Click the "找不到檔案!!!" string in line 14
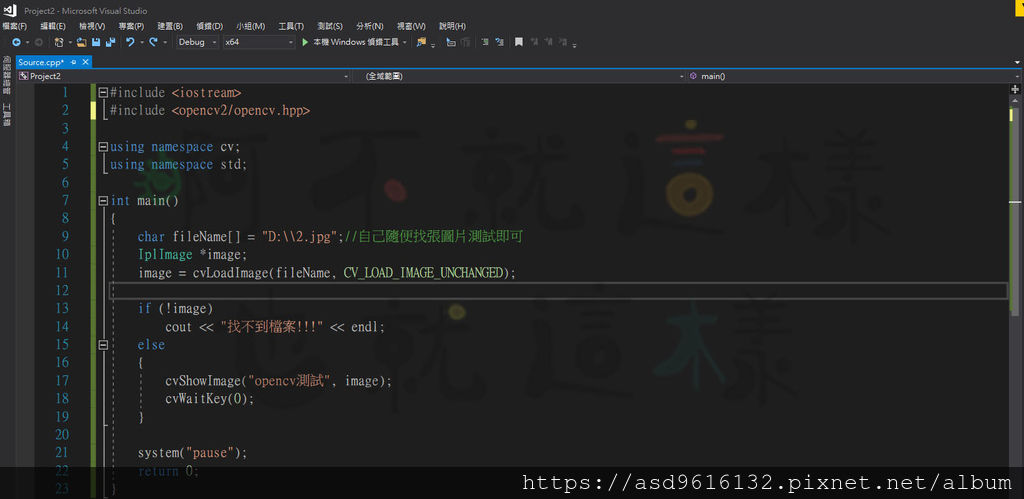Image resolution: width=1024 pixels, height=499 pixels. [272, 327]
